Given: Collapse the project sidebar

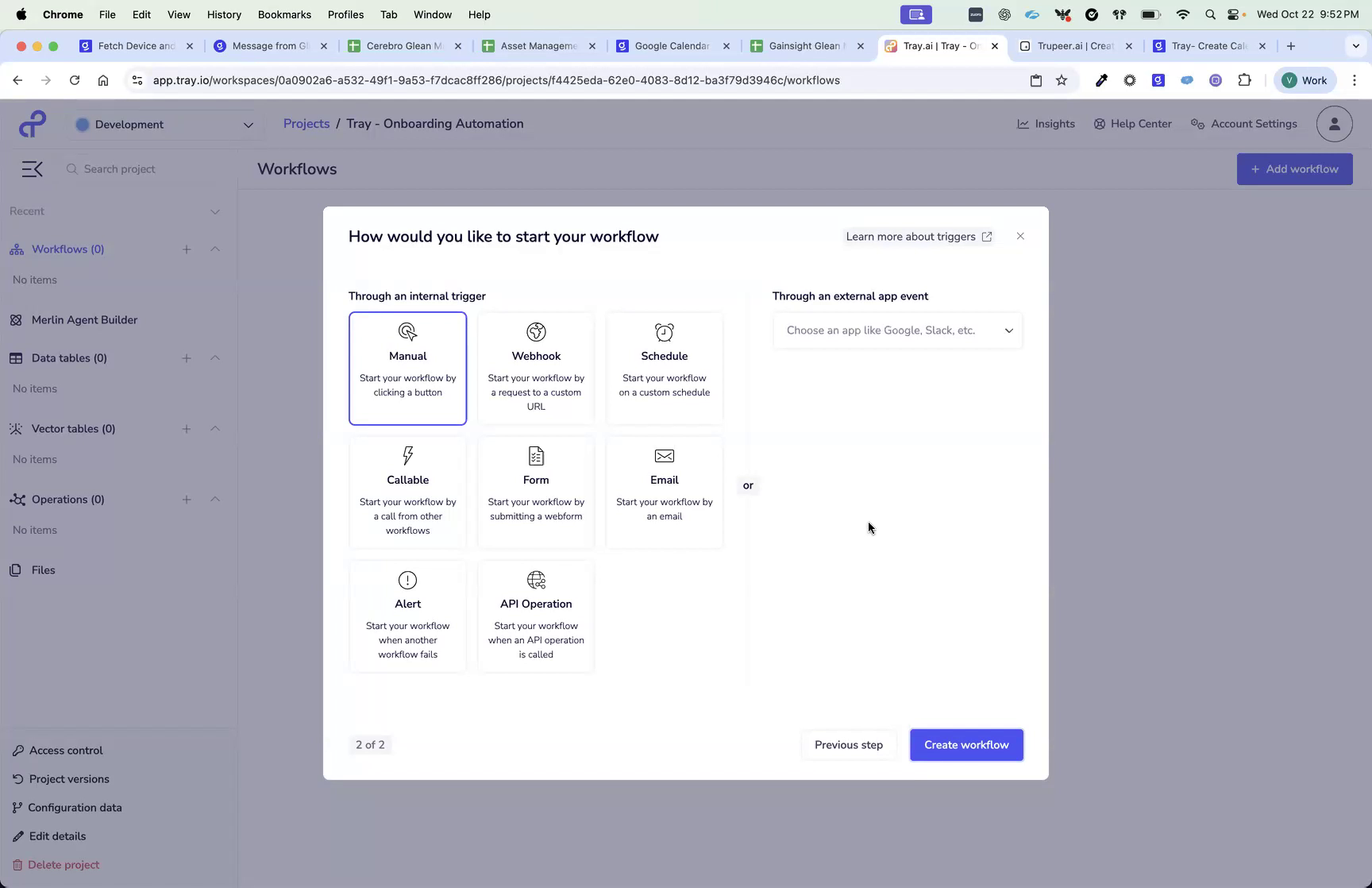Looking at the screenshot, I should click(32, 168).
